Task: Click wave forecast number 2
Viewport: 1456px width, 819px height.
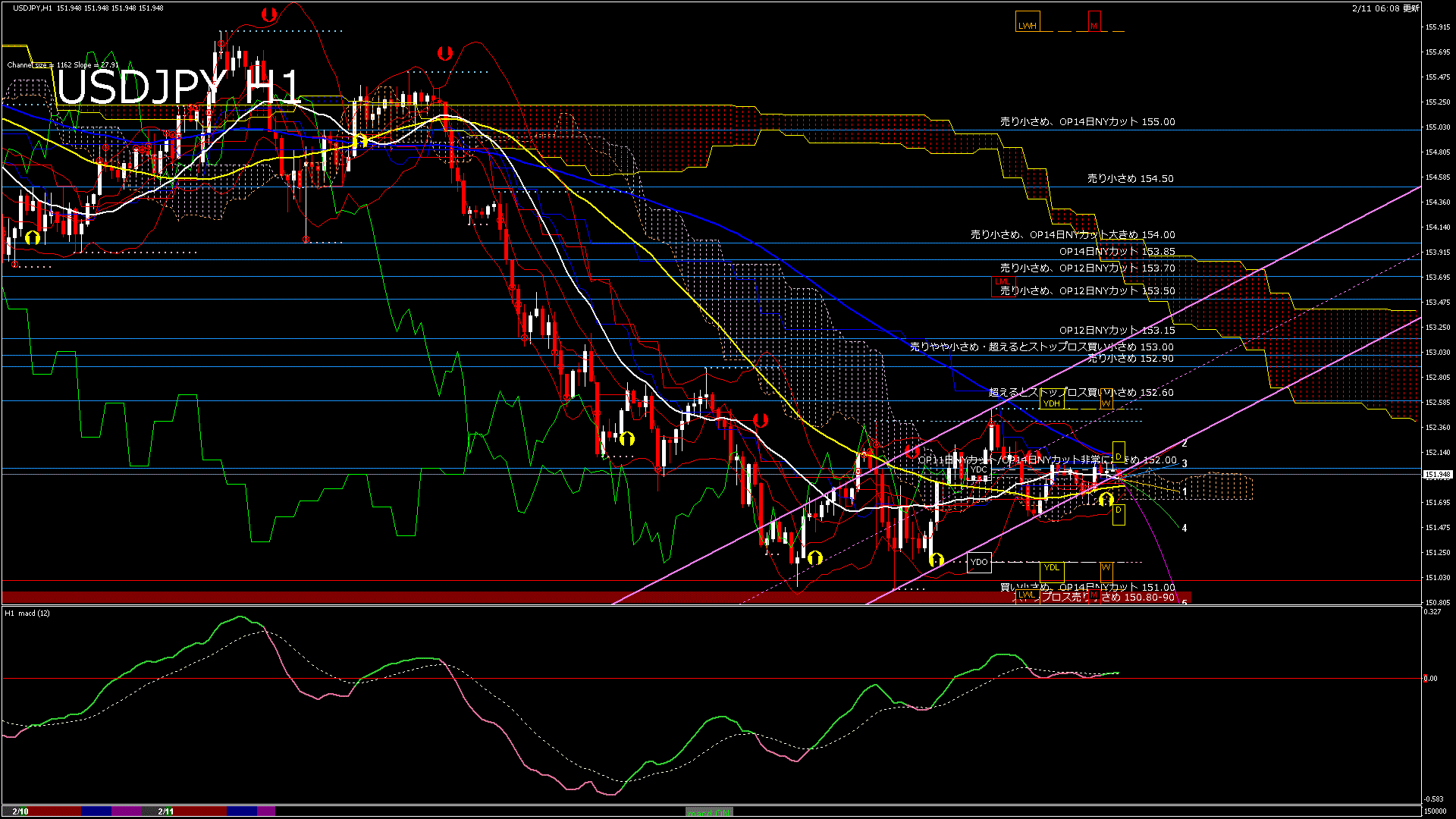Action: (1185, 444)
